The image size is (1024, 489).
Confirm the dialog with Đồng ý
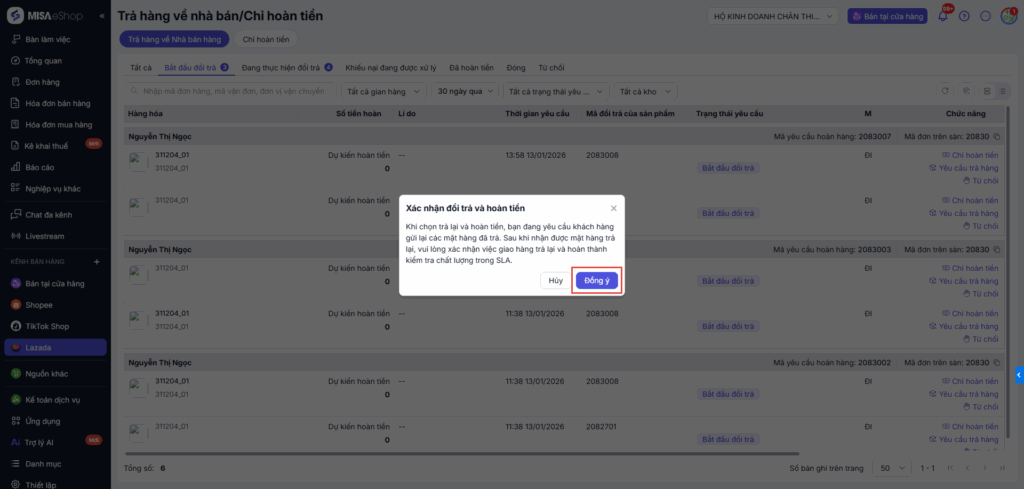tap(596, 281)
